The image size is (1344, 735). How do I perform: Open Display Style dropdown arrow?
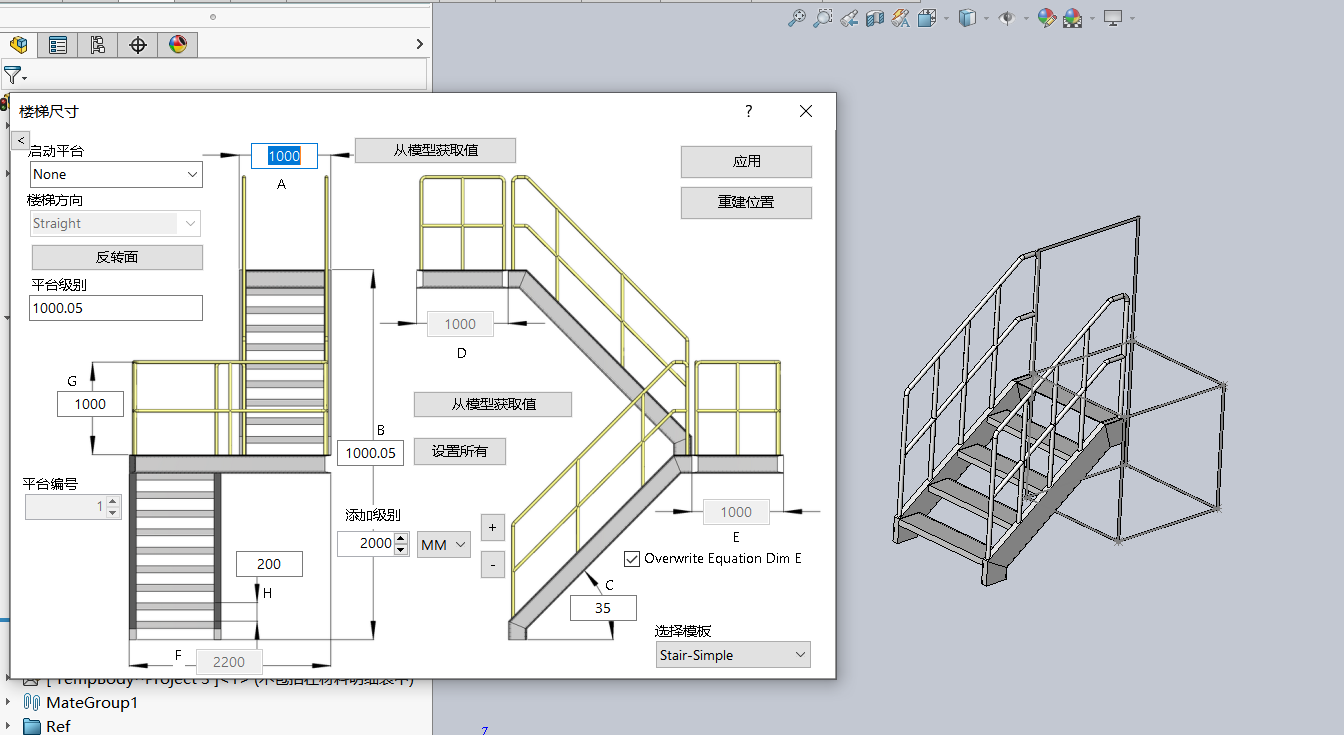pyautogui.click(x=986, y=19)
